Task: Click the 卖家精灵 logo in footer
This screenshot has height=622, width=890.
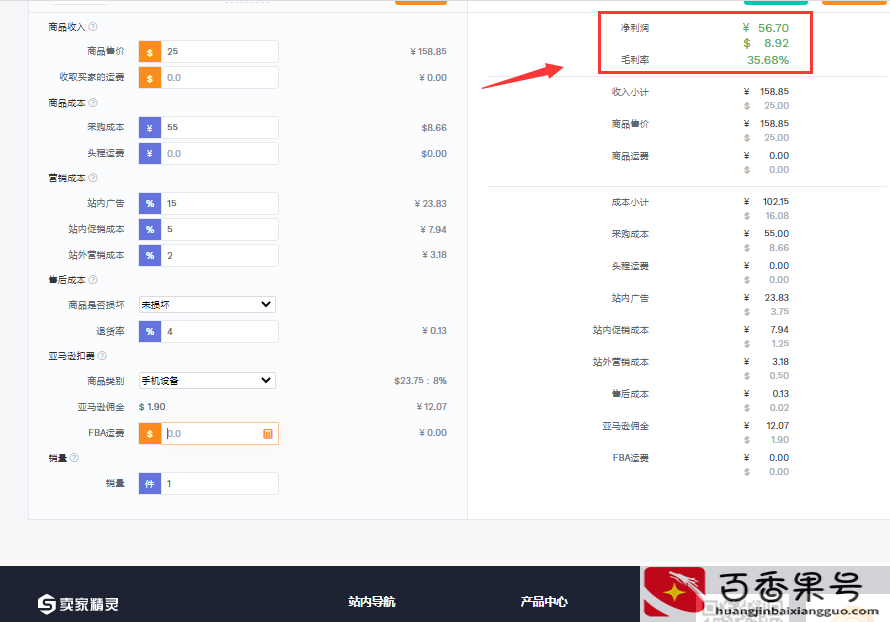Action: pyautogui.click(x=78, y=604)
